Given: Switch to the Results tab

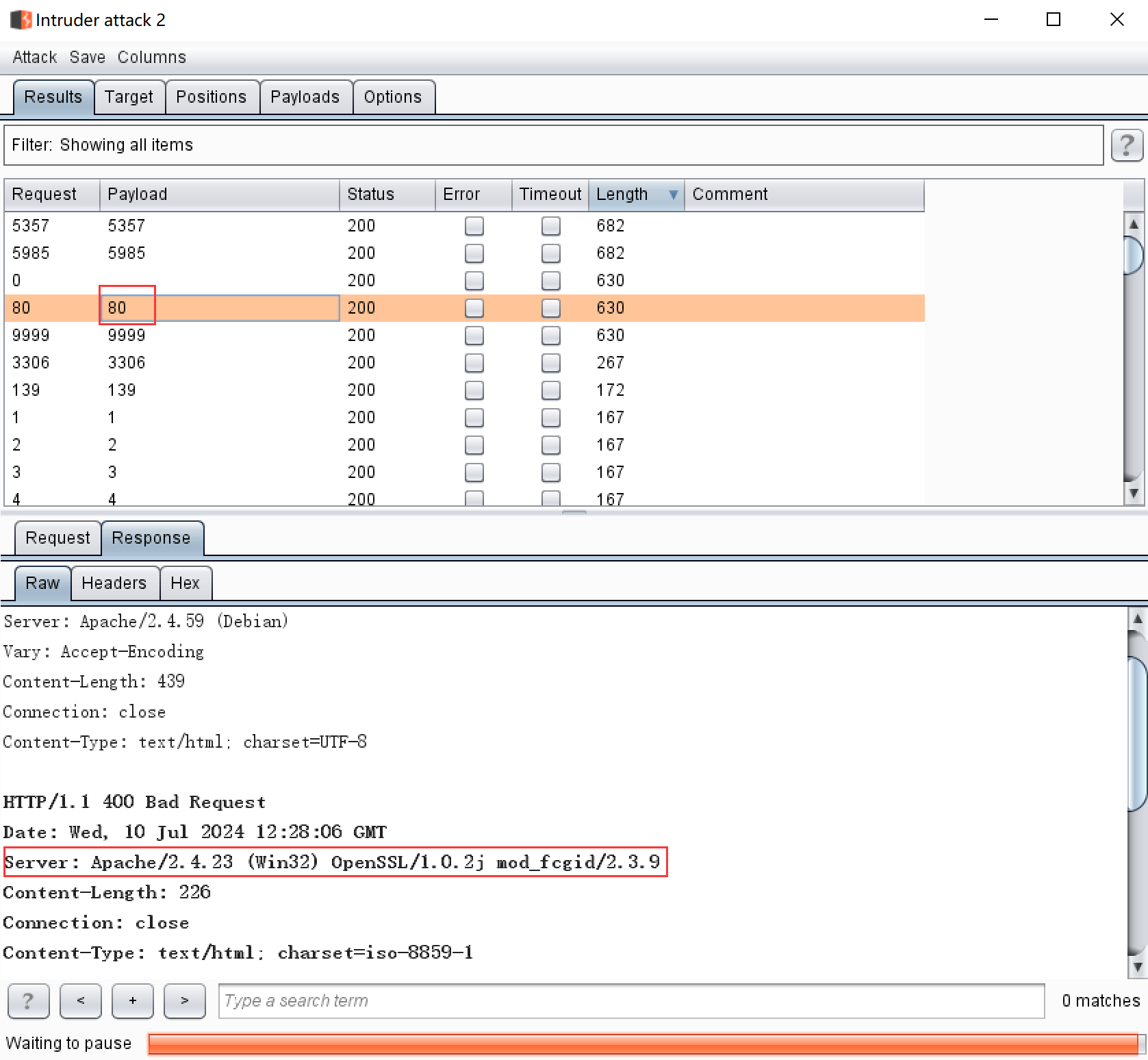Looking at the screenshot, I should point(53,97).
